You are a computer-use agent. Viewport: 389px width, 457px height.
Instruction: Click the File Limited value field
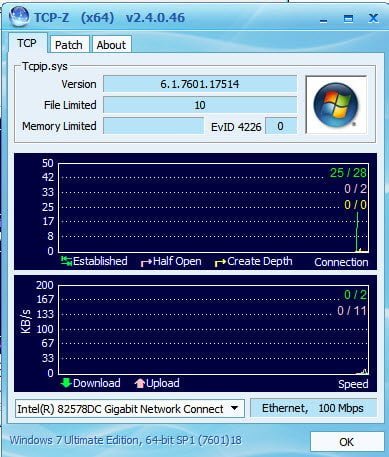[x=200, y=105]
